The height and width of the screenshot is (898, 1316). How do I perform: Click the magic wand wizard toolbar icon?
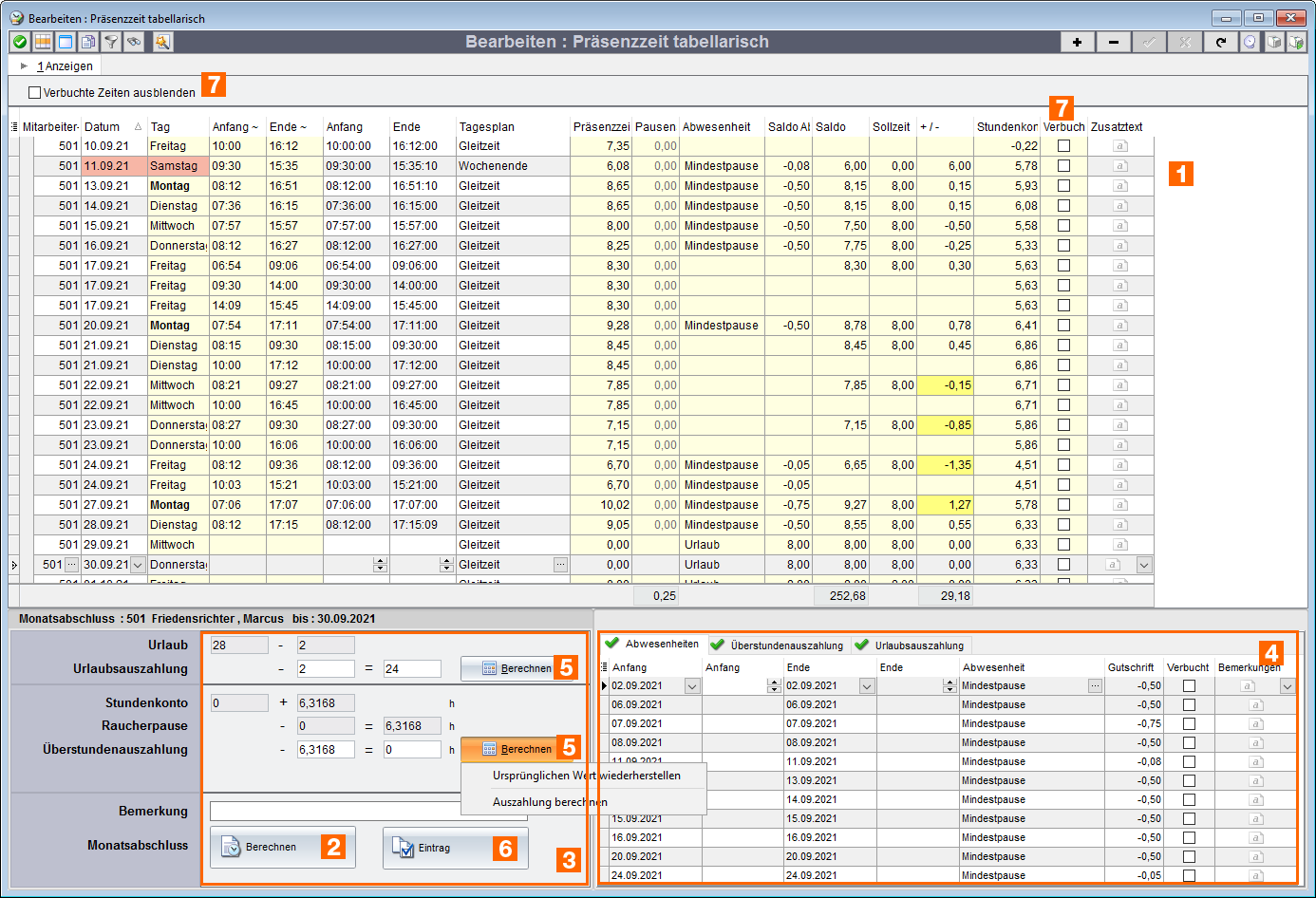point(162,42)
